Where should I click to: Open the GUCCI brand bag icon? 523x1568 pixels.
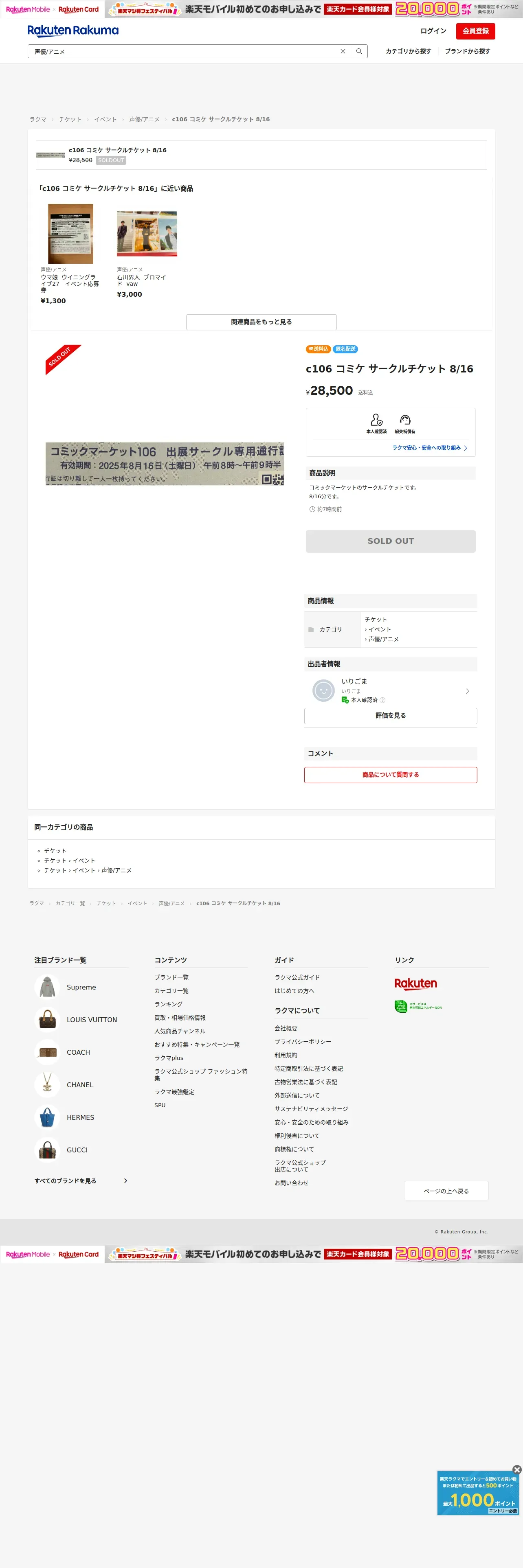pos(48,1150)
